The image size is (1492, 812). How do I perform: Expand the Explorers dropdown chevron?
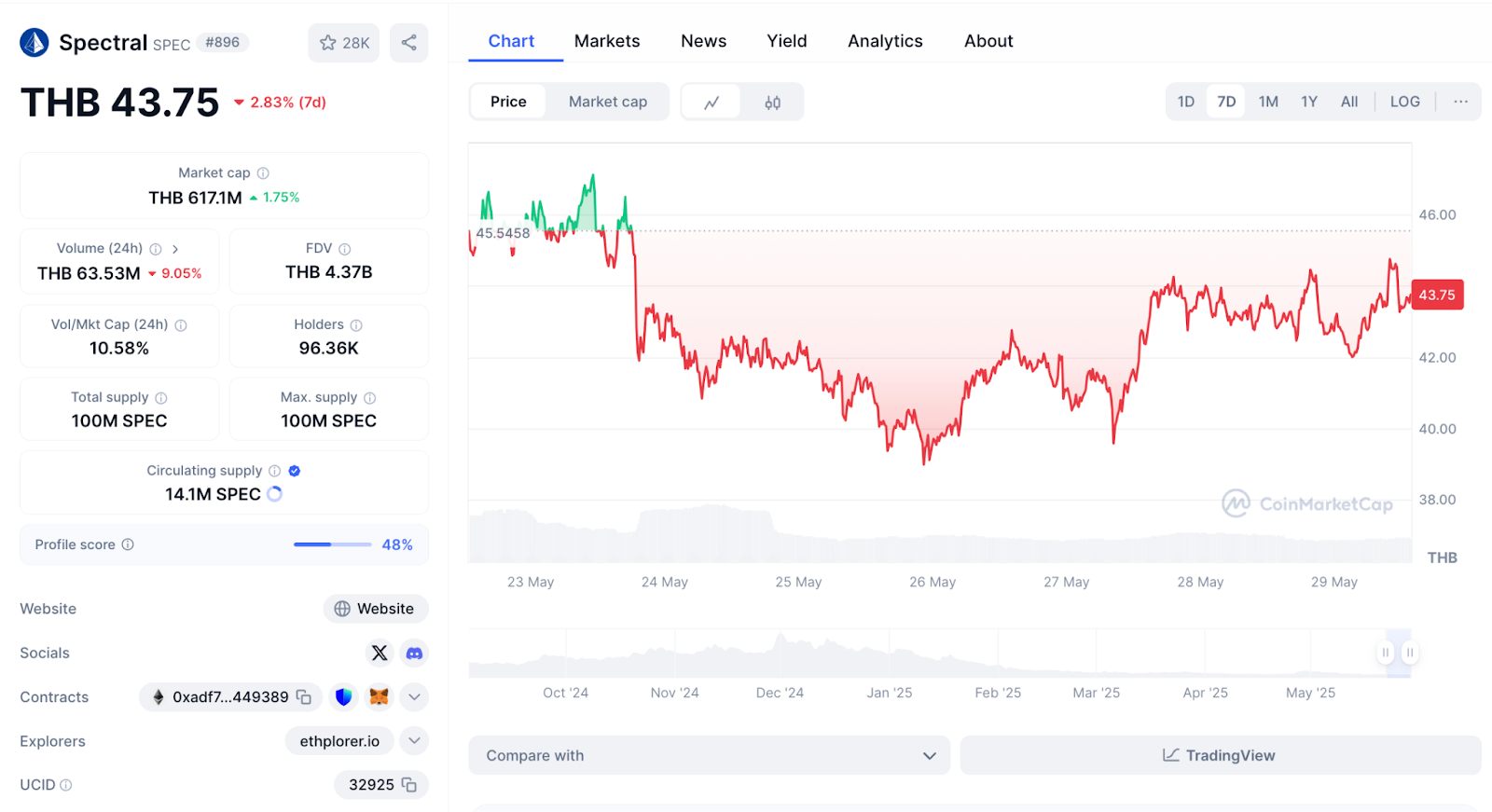tap(414, 741)
